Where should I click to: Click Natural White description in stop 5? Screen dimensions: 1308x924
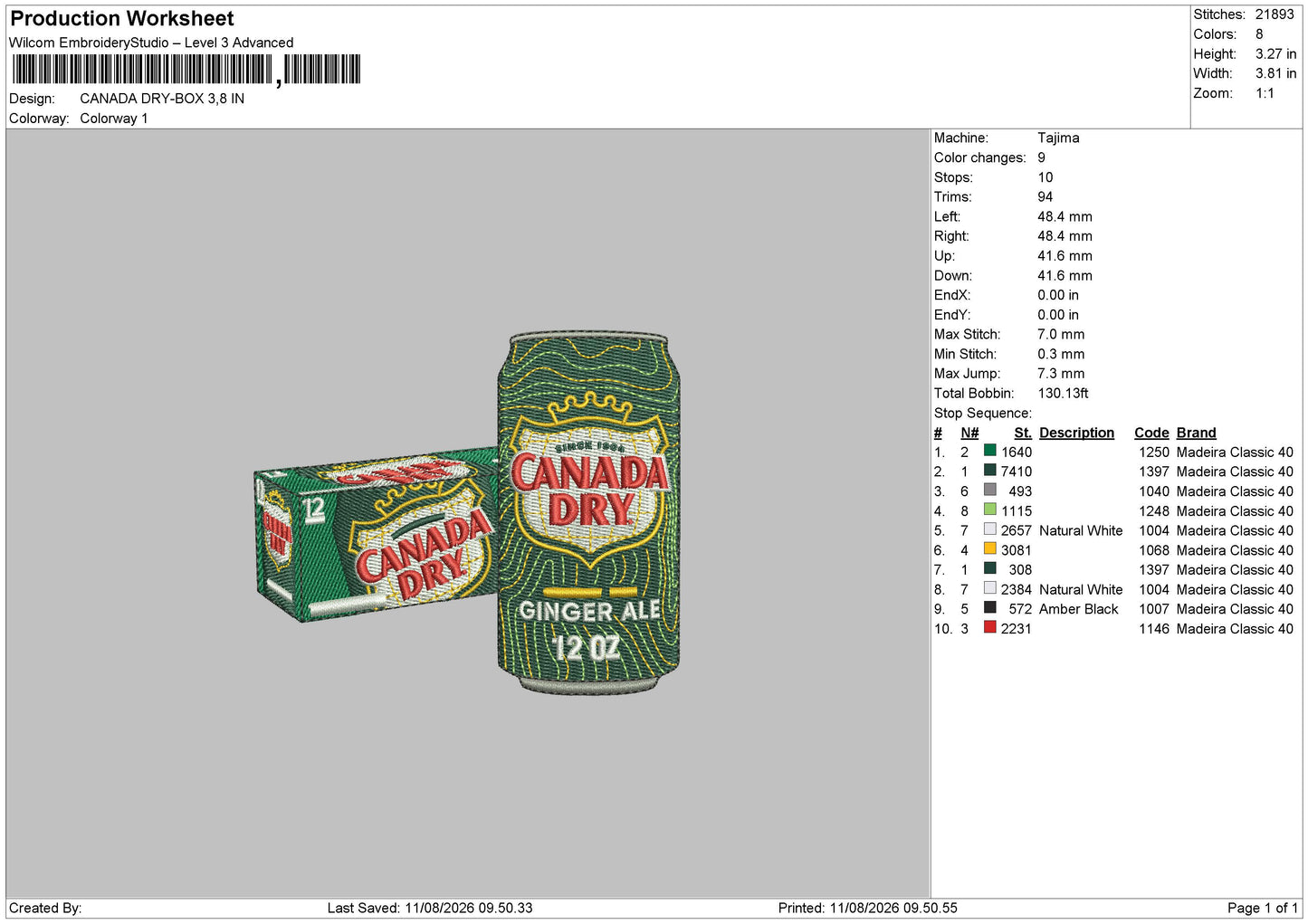[1081, 530]
